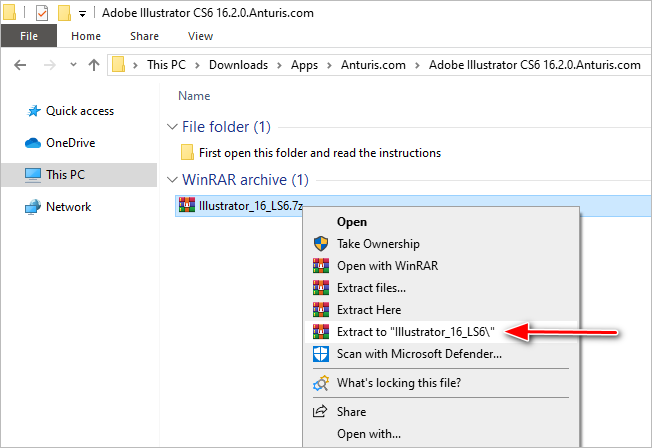Viewport: 652px width, 448px height.
Task: Switch to the View ribbon tab
Action: pyautogui.click(x=200, y=36)
